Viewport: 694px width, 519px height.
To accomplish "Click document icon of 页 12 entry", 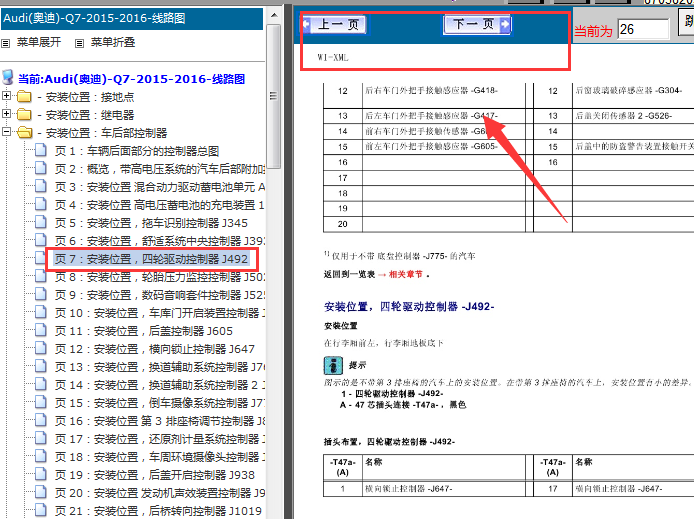I will pyautogui.click(x=41, y=348).
